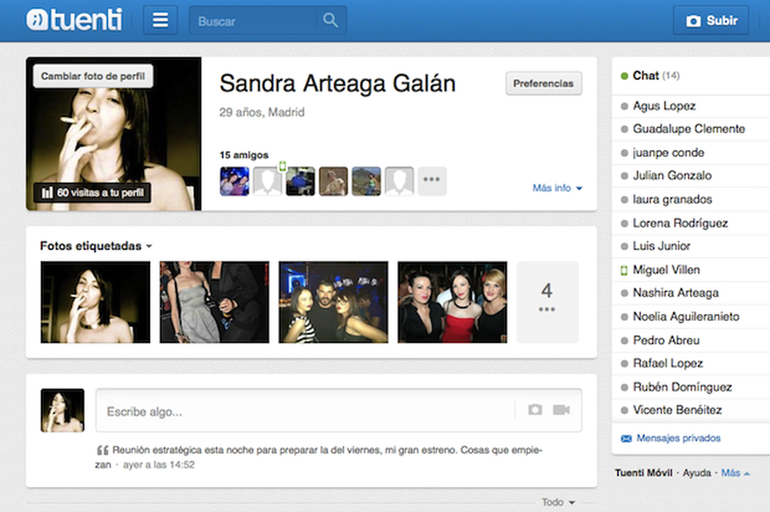The image size is (770, 512).
Task: Click the Tuenti logo
Action: [x=74, y=19]
